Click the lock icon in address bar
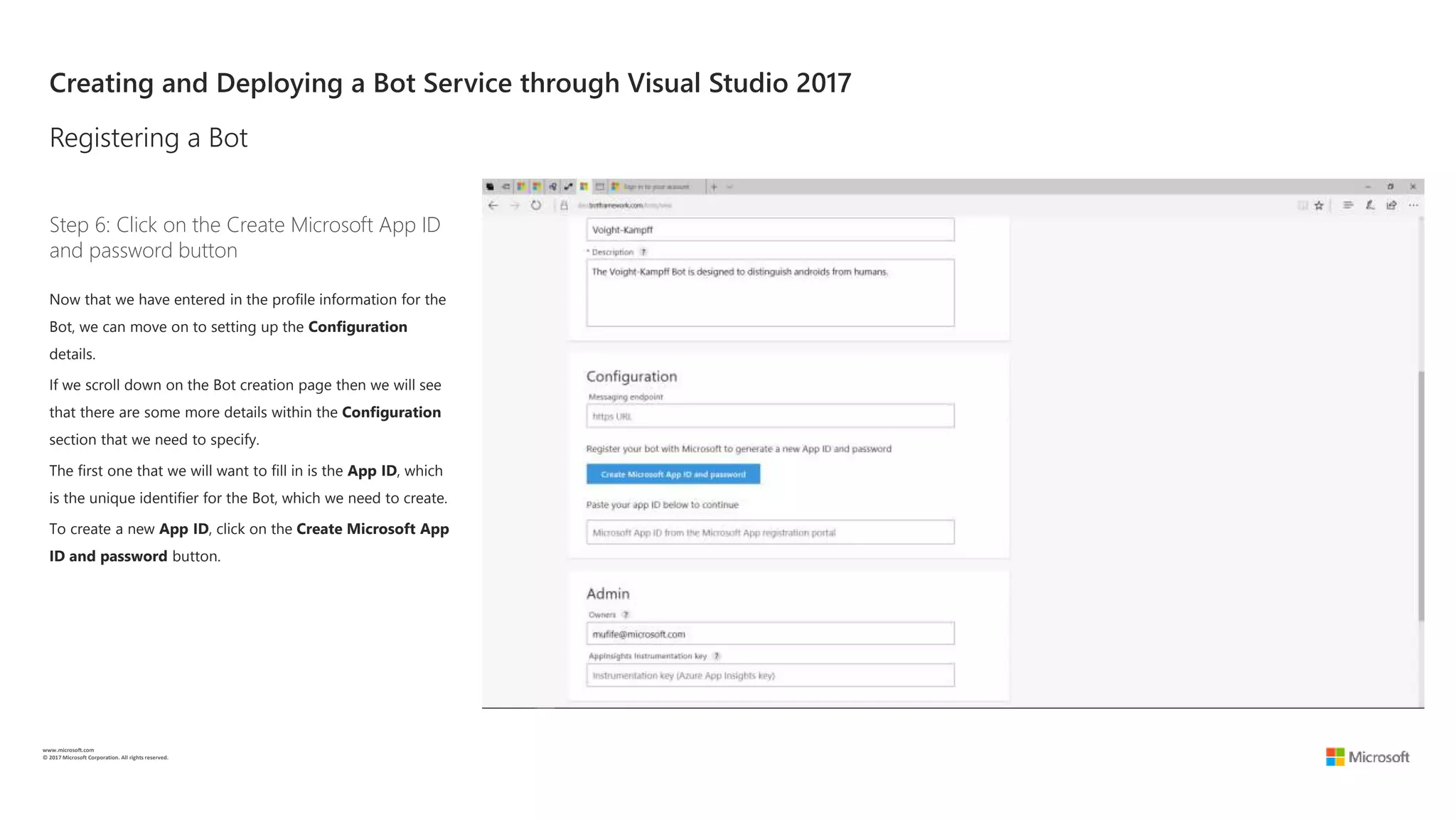Viewport: 1456px width, 819px height. click(x=564, y=205)
